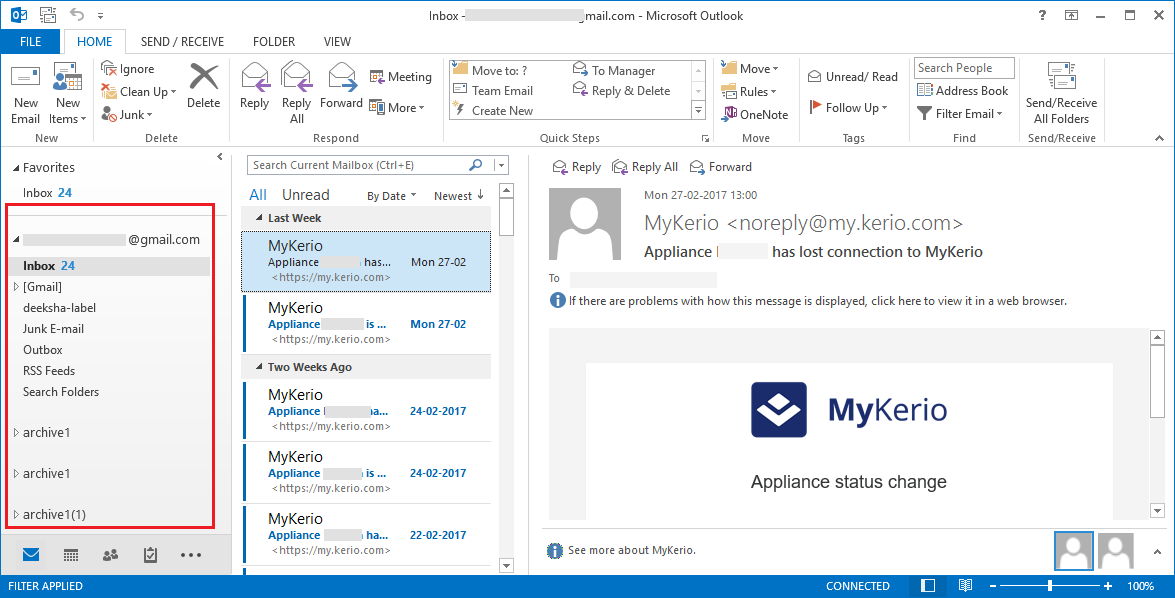The width and height of the screenshot is (1175, 598).
Task: Switch to the HOME tab
Action: [x=94, y=42]
